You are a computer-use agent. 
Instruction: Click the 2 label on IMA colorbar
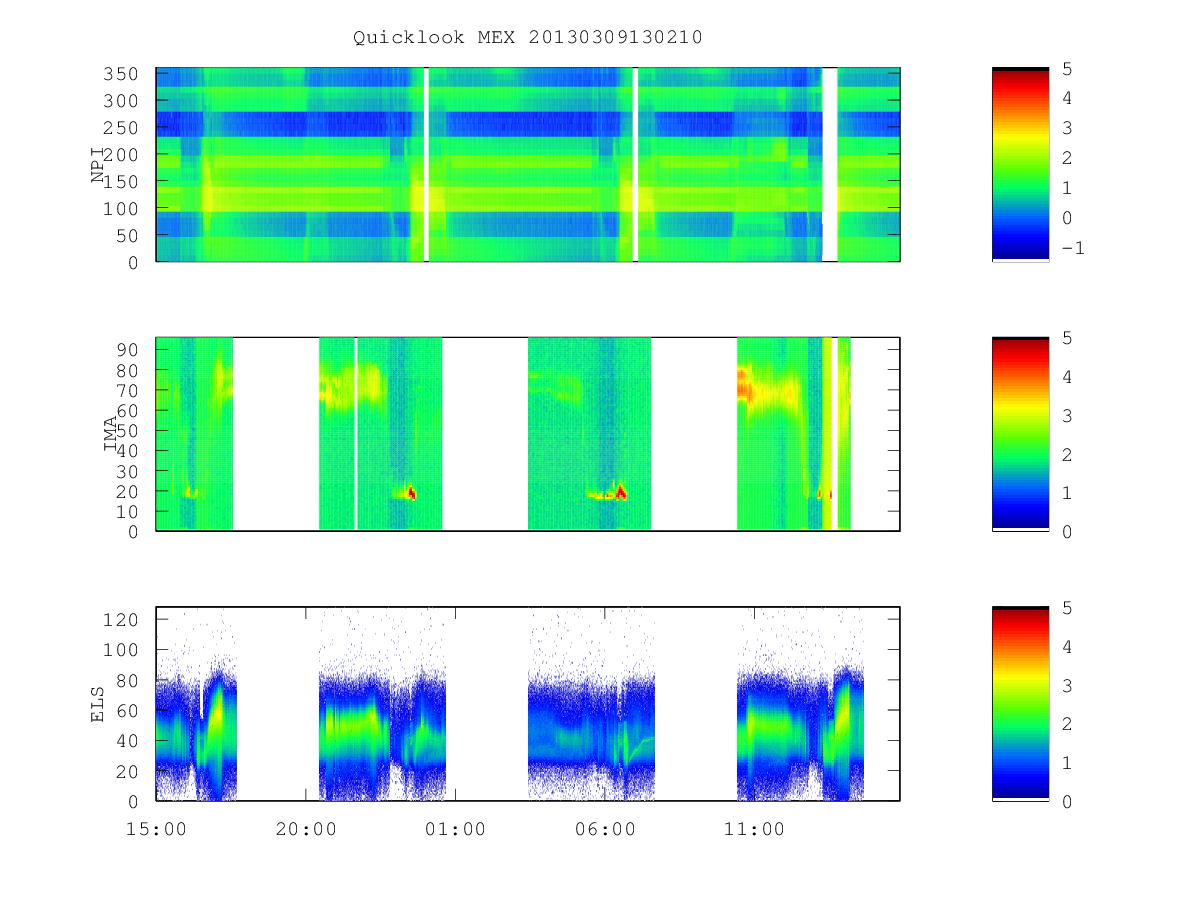coord(1065,455)
